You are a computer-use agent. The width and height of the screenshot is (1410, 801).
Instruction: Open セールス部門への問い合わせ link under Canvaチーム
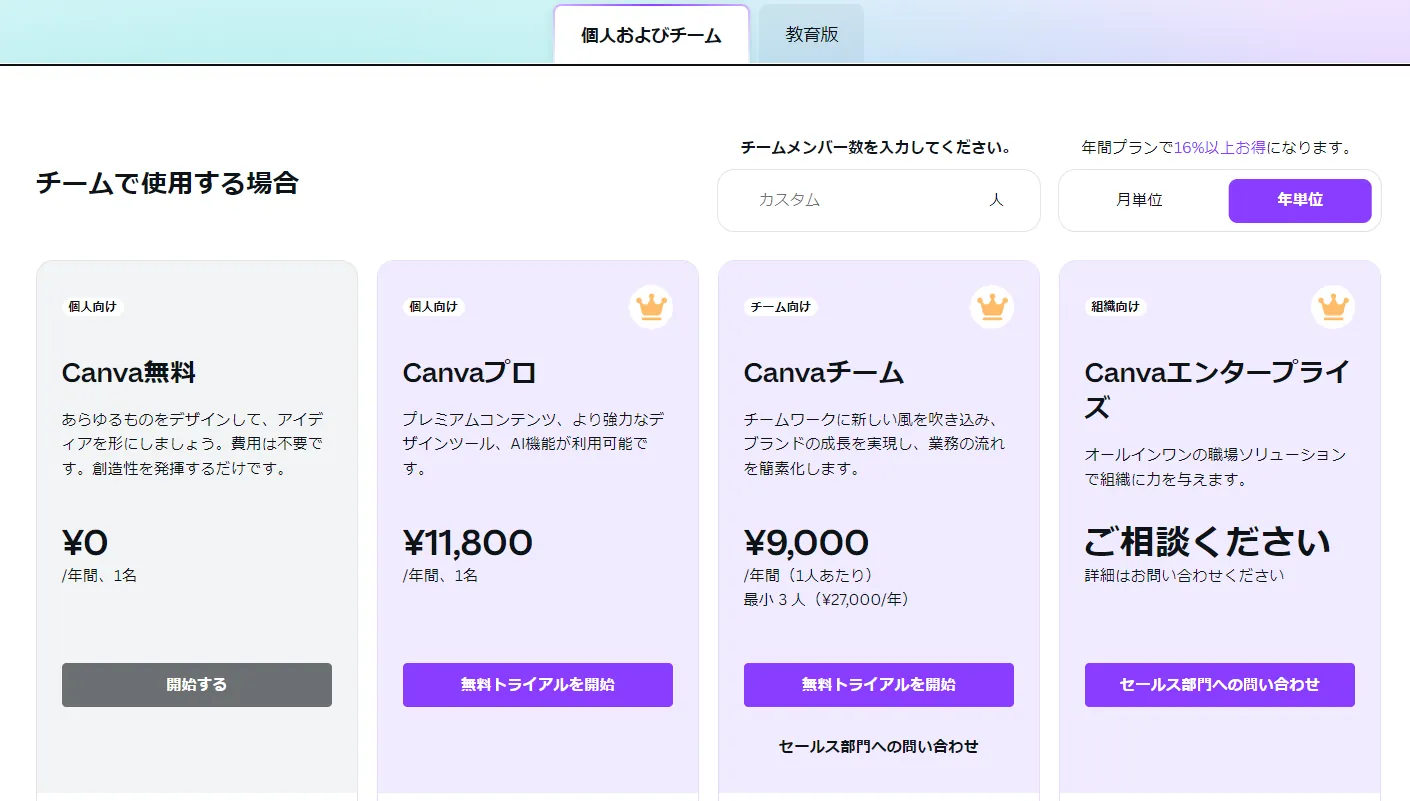[879, 746]
